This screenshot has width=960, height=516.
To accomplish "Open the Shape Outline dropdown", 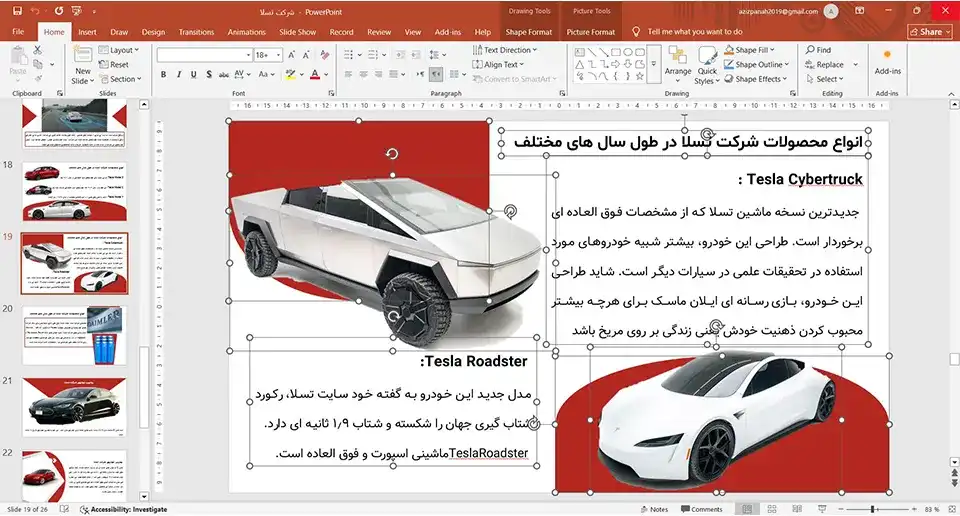I will coord(757,64).
